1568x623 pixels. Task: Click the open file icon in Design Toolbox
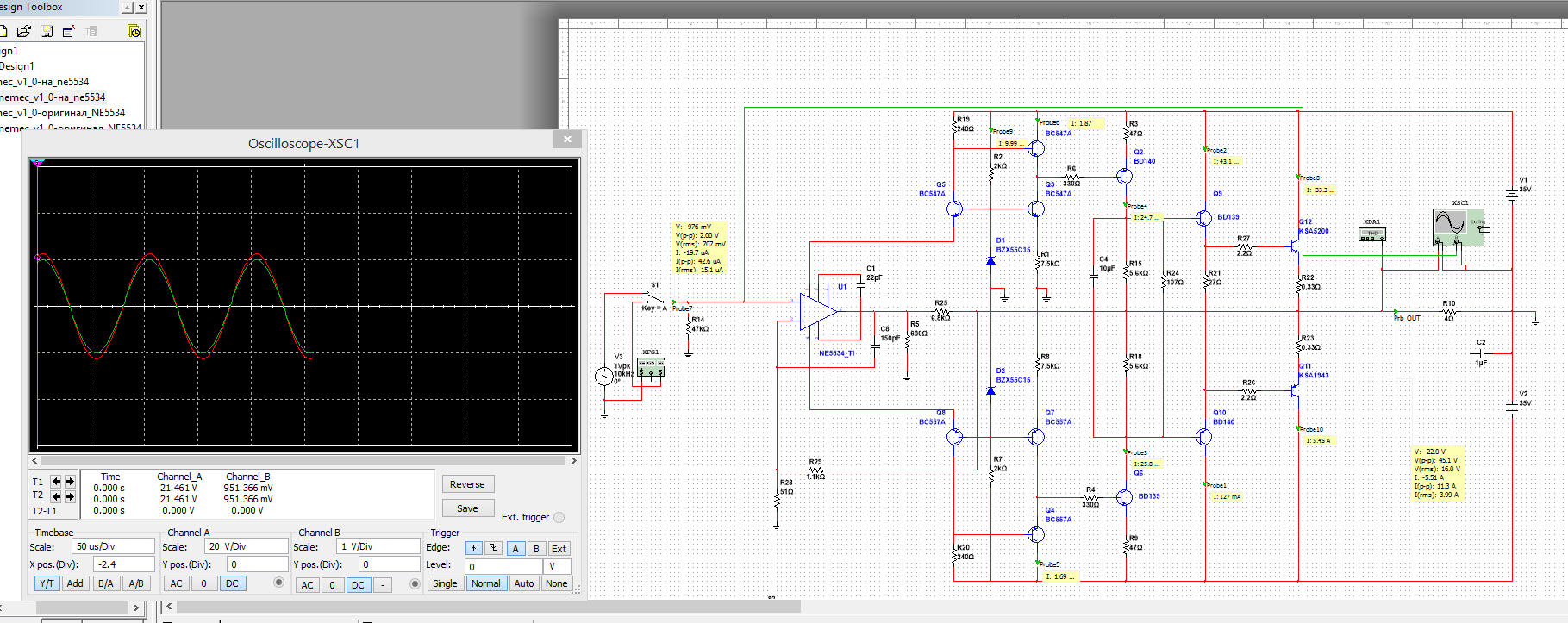click(24, 31)
